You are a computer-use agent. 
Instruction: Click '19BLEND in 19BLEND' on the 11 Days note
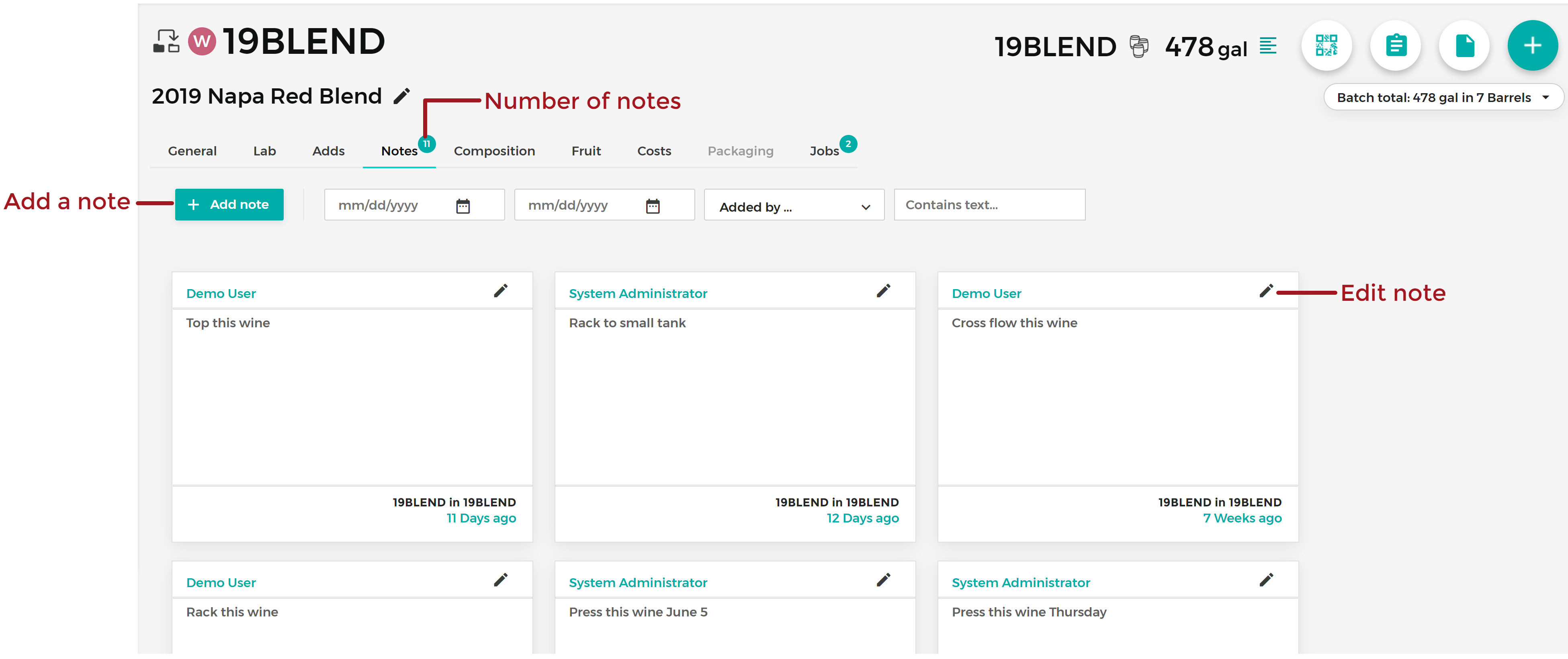[454, 502]
